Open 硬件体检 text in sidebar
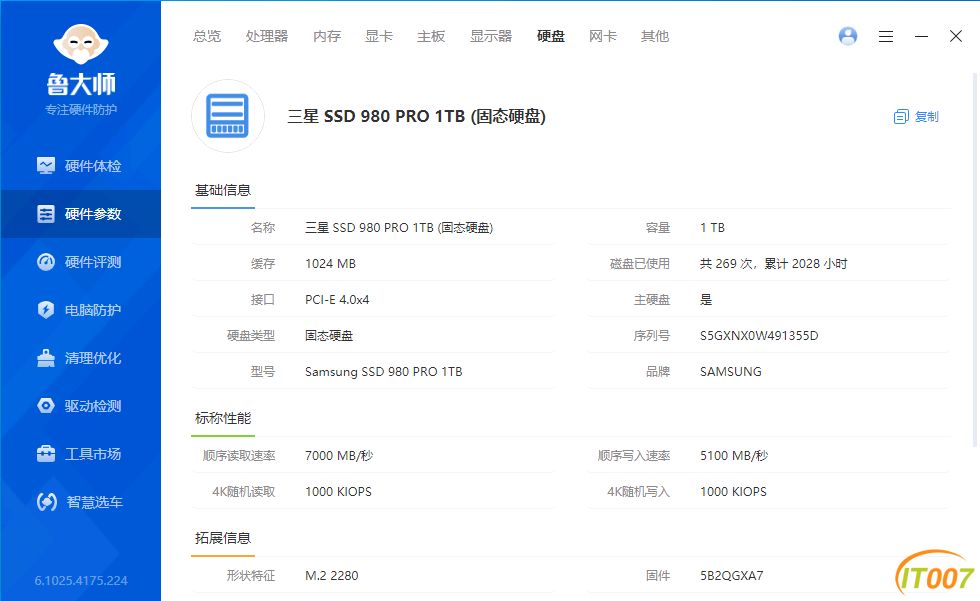 [x=93, y=166]
